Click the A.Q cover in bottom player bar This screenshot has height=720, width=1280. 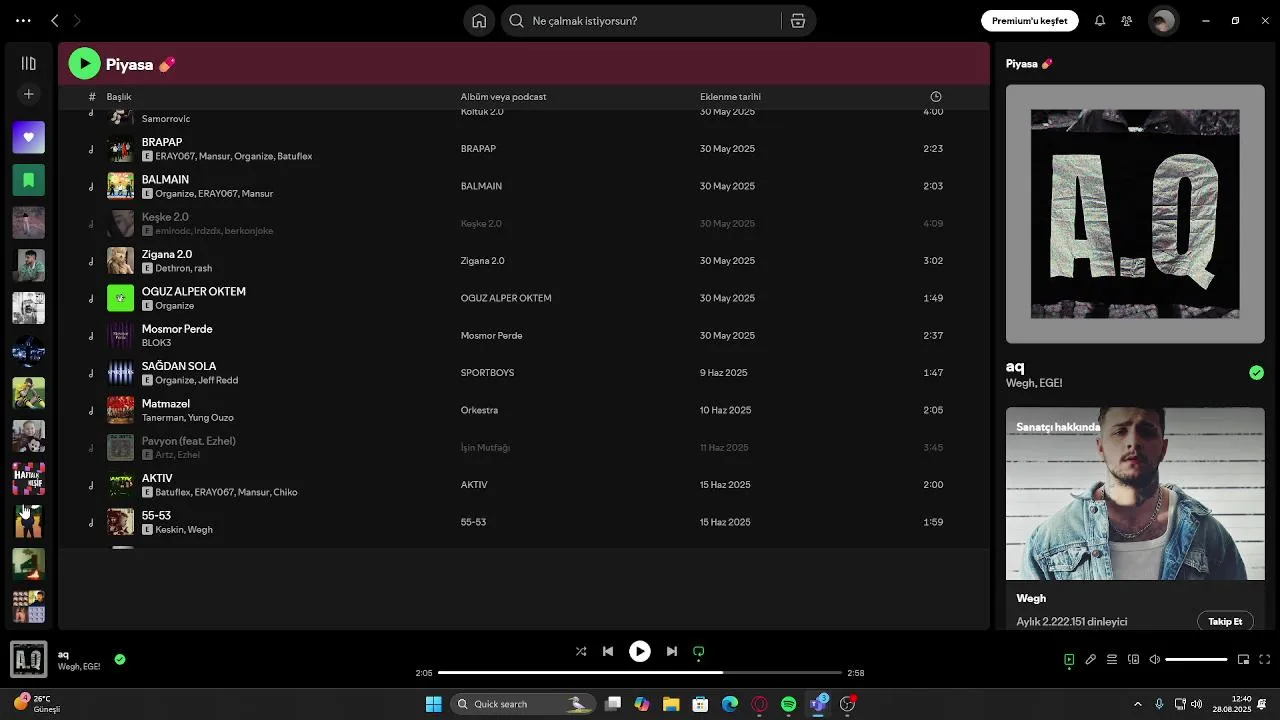point(28,660)
